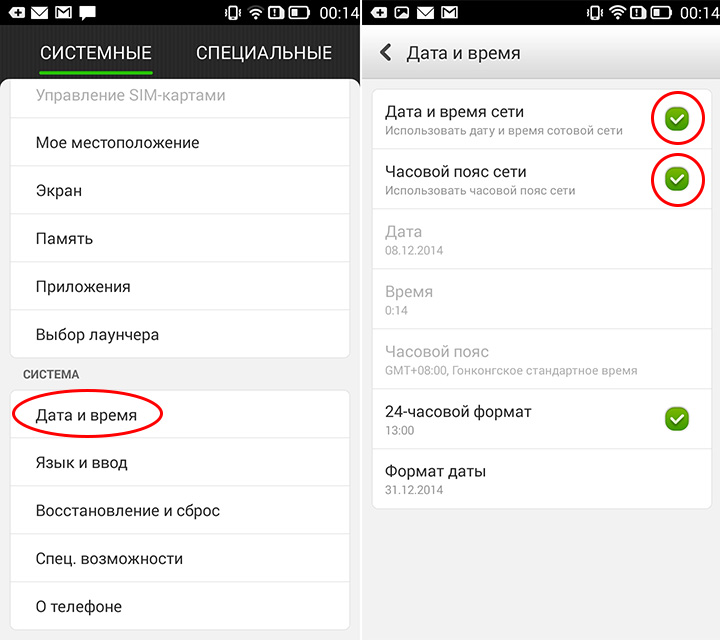Tap the message bubble icon in the status bar

pos(87,13)
